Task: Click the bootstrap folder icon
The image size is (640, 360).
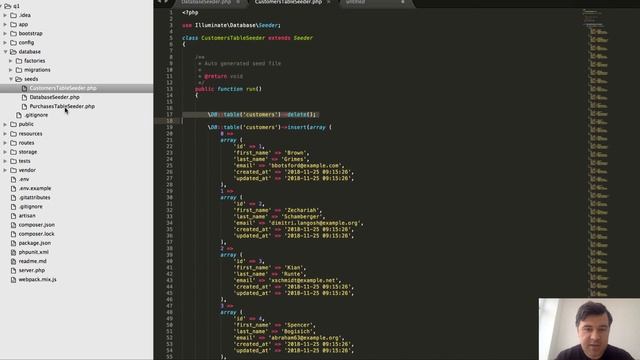Action: (13, 33)
